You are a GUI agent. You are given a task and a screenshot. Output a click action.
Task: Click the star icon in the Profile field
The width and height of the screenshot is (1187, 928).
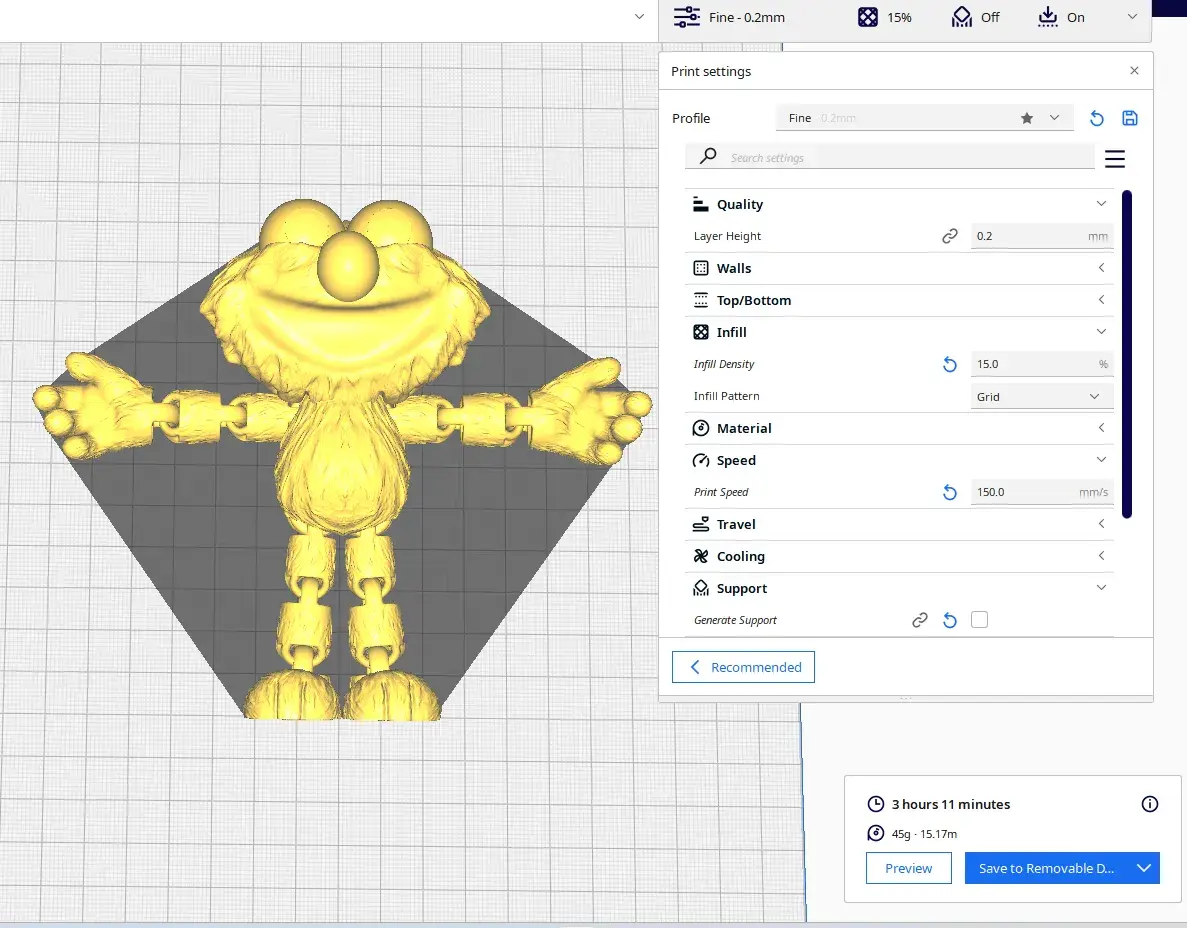pyautogui.click(x=1027, y=118)
